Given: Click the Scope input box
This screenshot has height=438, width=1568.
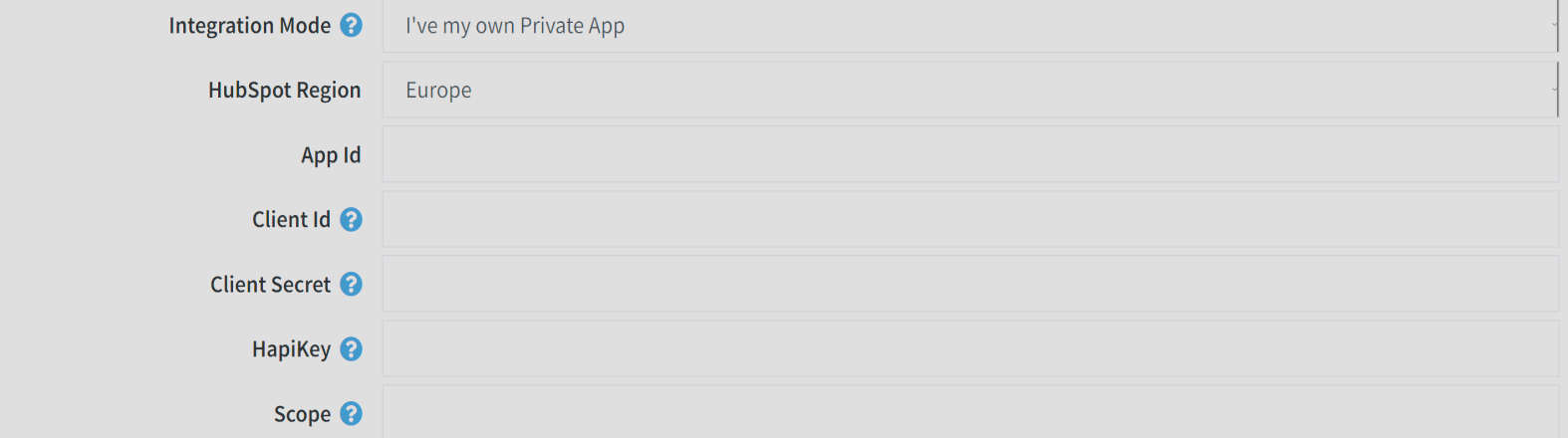Looking at the screenshot, I should pyautogui.click(x=970, y=413).
